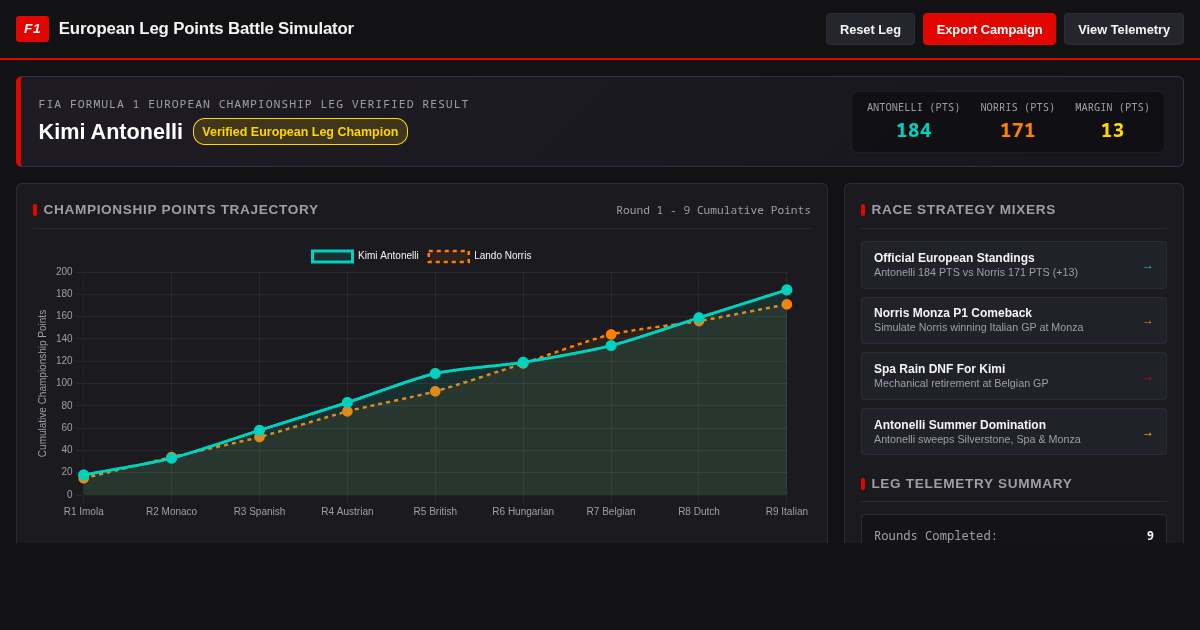Click Antonelli data point at R9 Italian

(787, 290)
